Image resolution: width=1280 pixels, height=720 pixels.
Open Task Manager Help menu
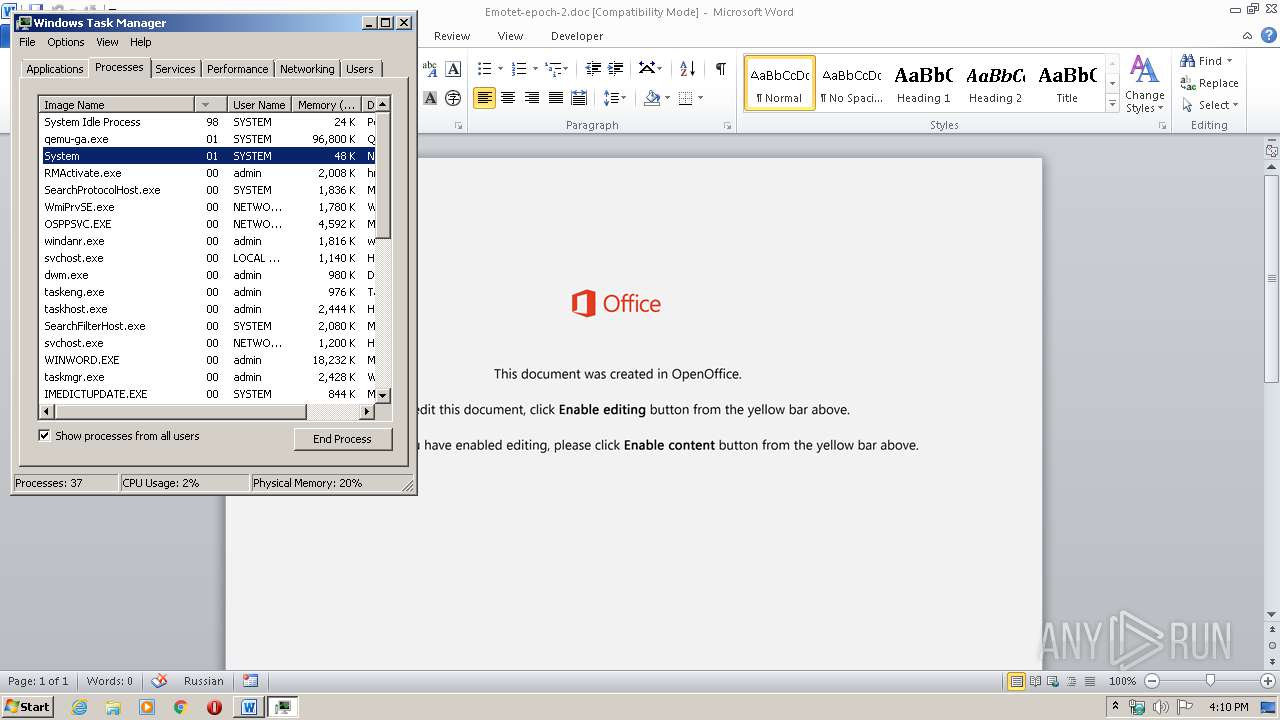point(141,42)
